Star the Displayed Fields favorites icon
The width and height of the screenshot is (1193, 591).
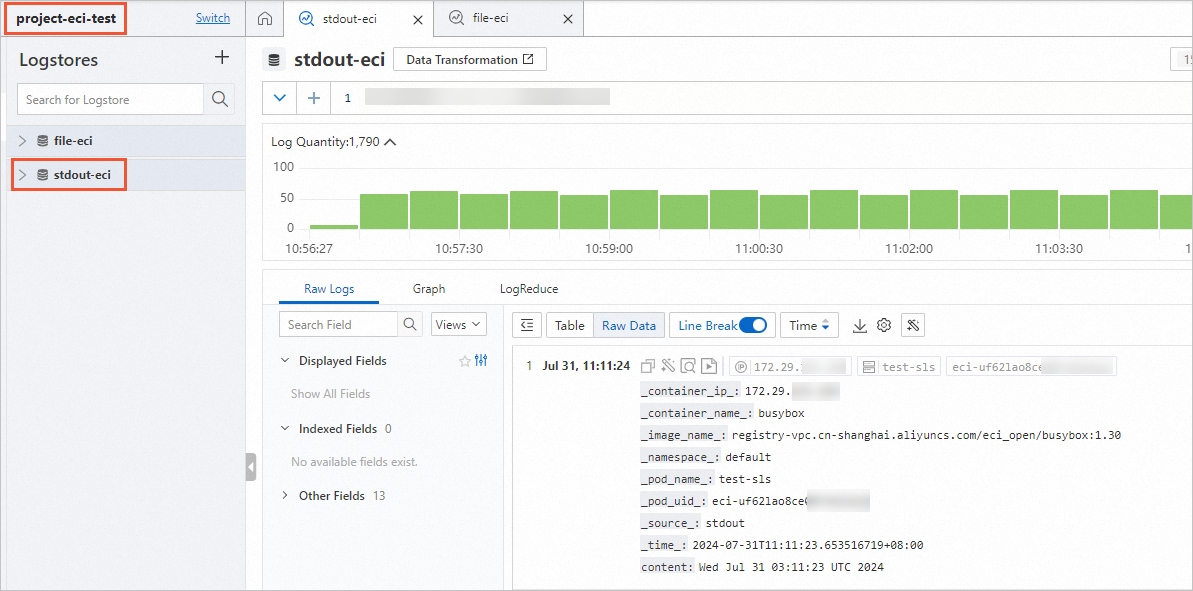464,361
